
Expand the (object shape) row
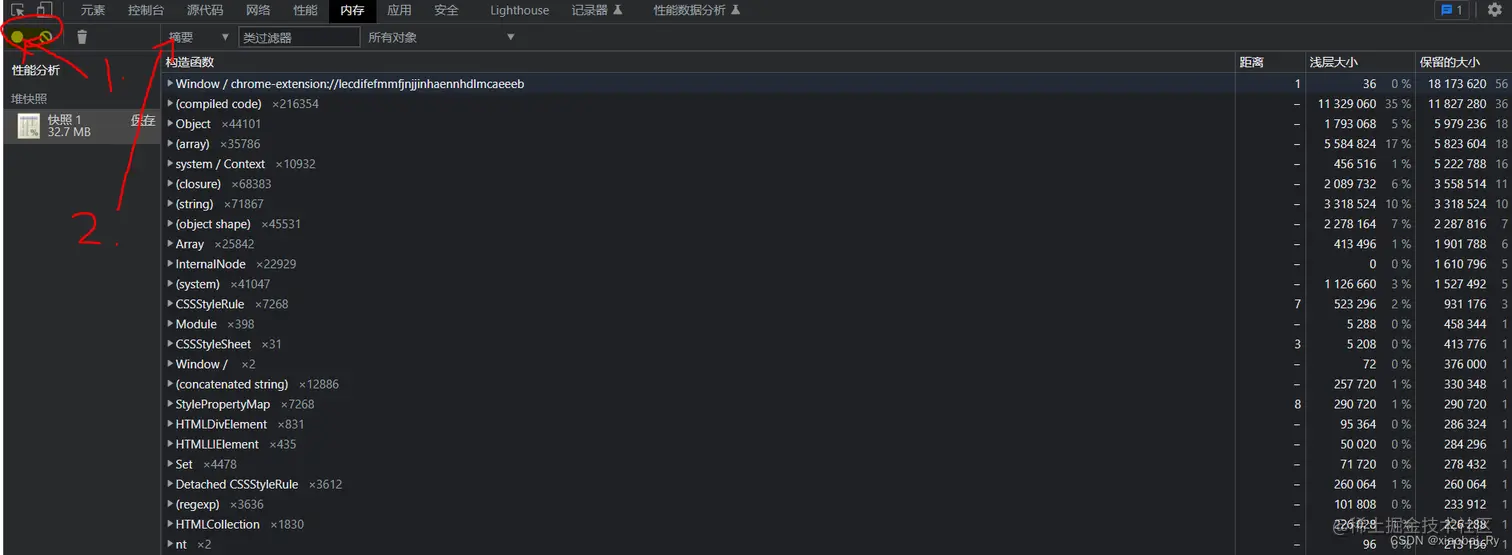[x=170, y=224]
